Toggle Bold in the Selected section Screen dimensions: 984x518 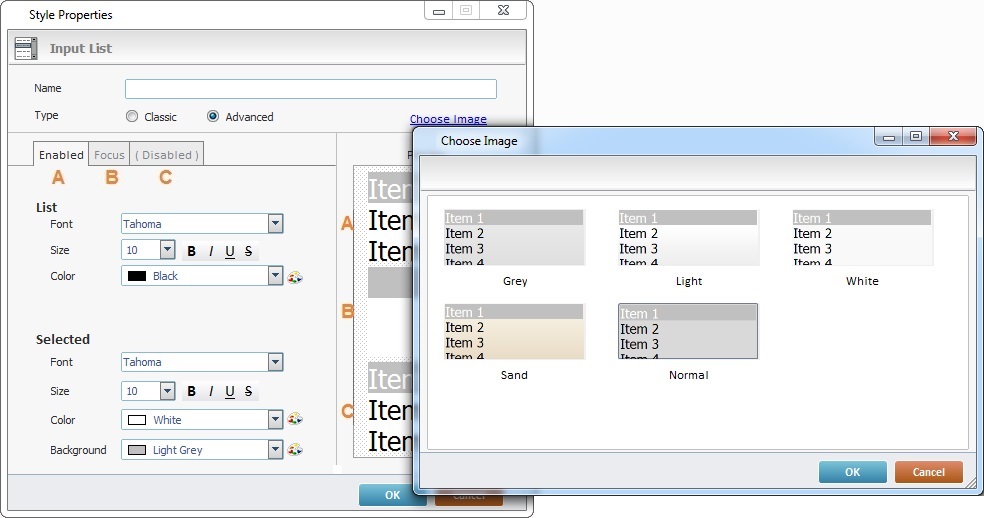coord(191,391)
